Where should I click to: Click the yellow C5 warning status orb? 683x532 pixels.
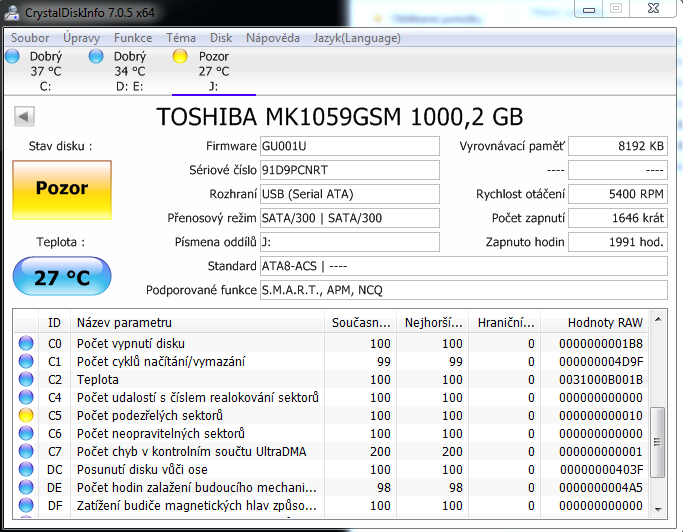(x=26, y=415)
